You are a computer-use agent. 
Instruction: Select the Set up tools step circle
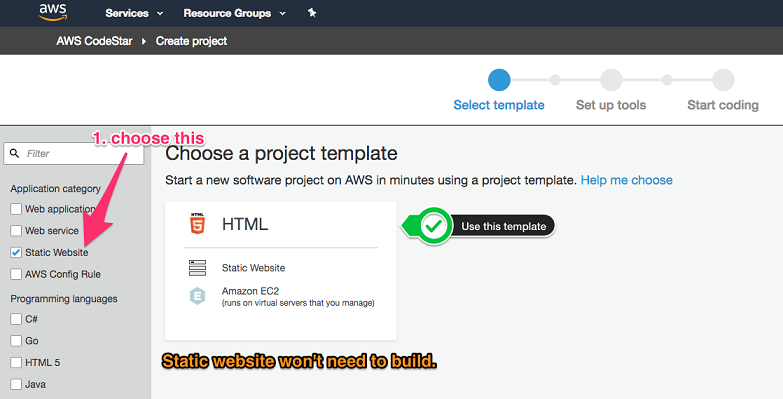pyautogui.click(x=611, y=80)
